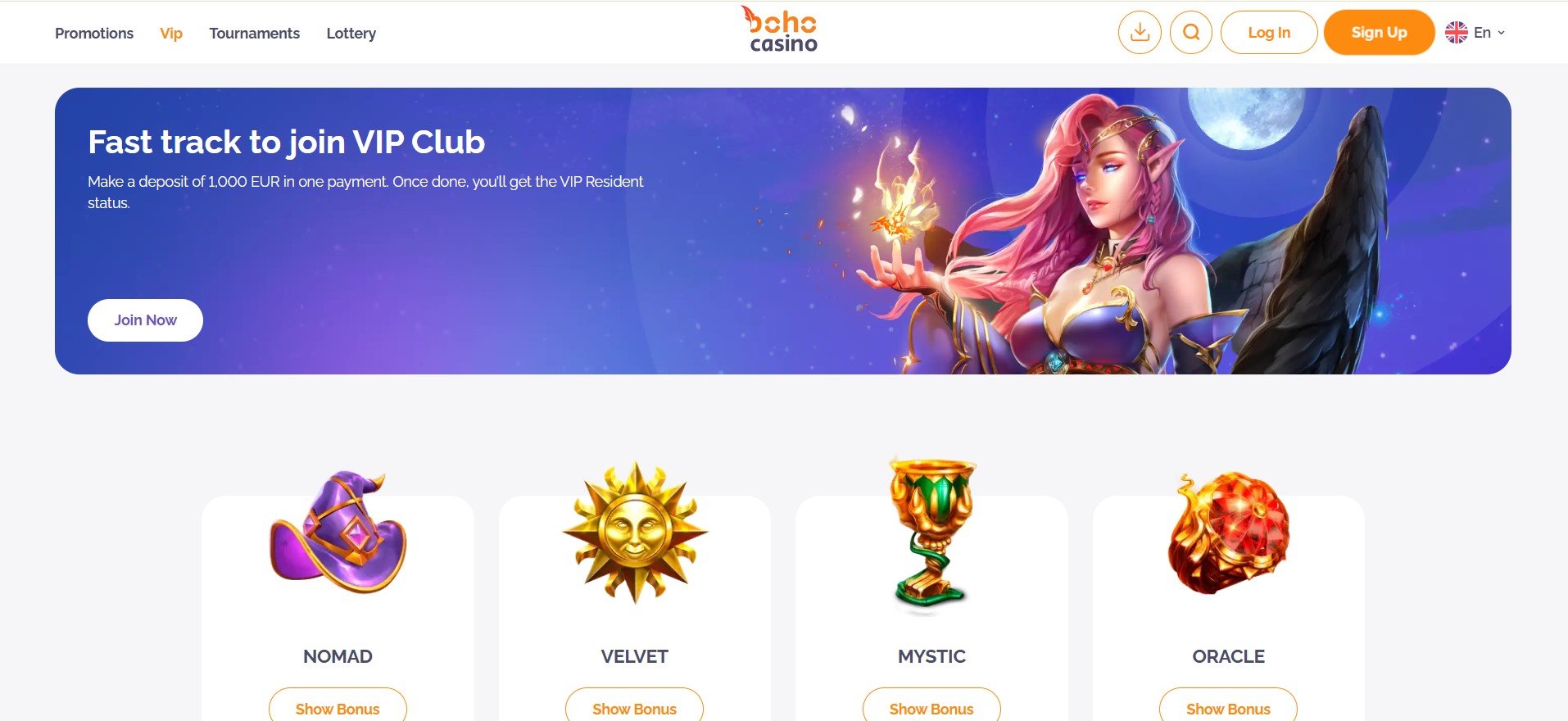Select the Vip menu item
The image size is (1568, 721).
pos(171,34)
